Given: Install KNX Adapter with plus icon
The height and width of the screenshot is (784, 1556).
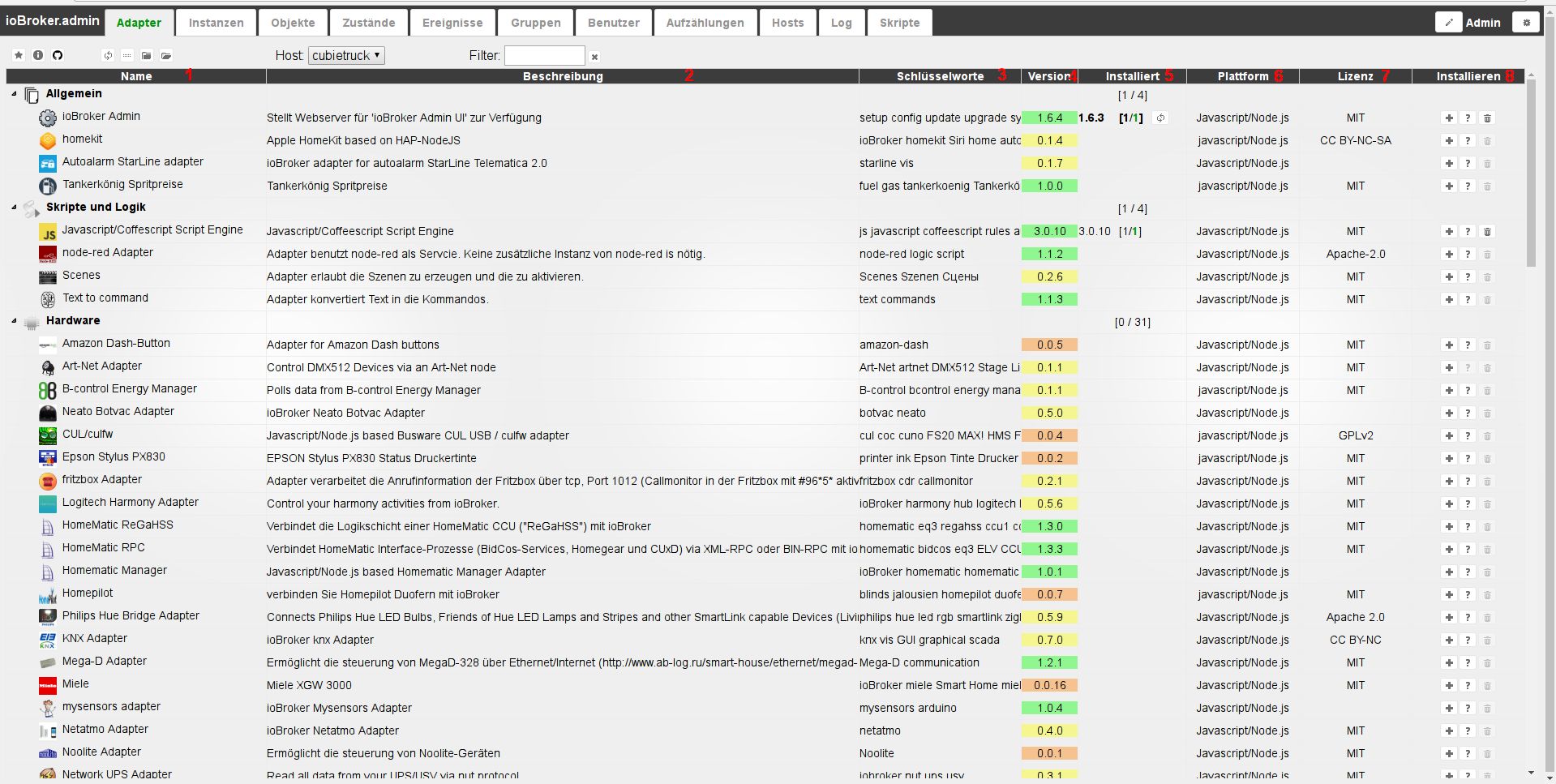Looking at the screenshot, I should click(1449, 640).
